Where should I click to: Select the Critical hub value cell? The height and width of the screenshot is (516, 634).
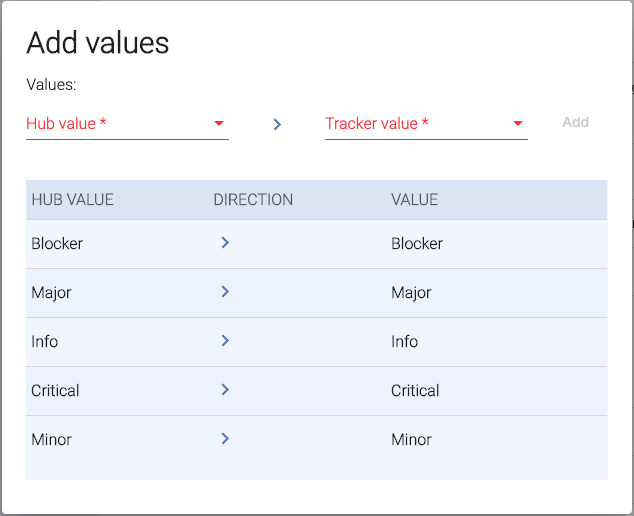[55, 391]
